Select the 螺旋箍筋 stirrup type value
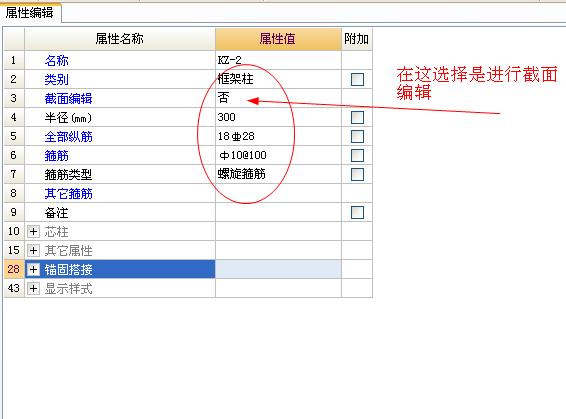This screenshot has height=419, width=566. (278, 175)
